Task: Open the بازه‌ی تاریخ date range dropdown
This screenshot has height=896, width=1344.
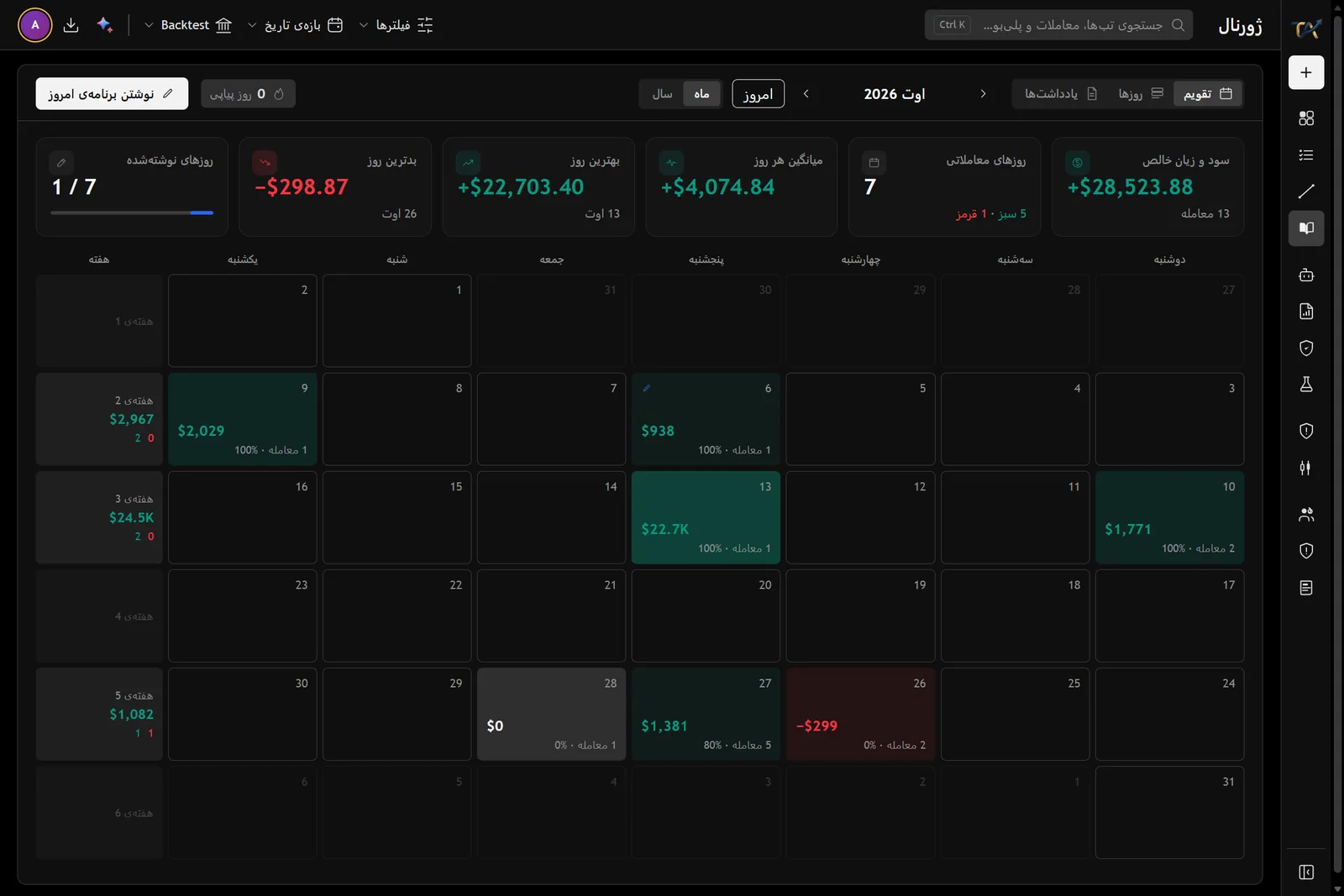Action: pos(295,25)
